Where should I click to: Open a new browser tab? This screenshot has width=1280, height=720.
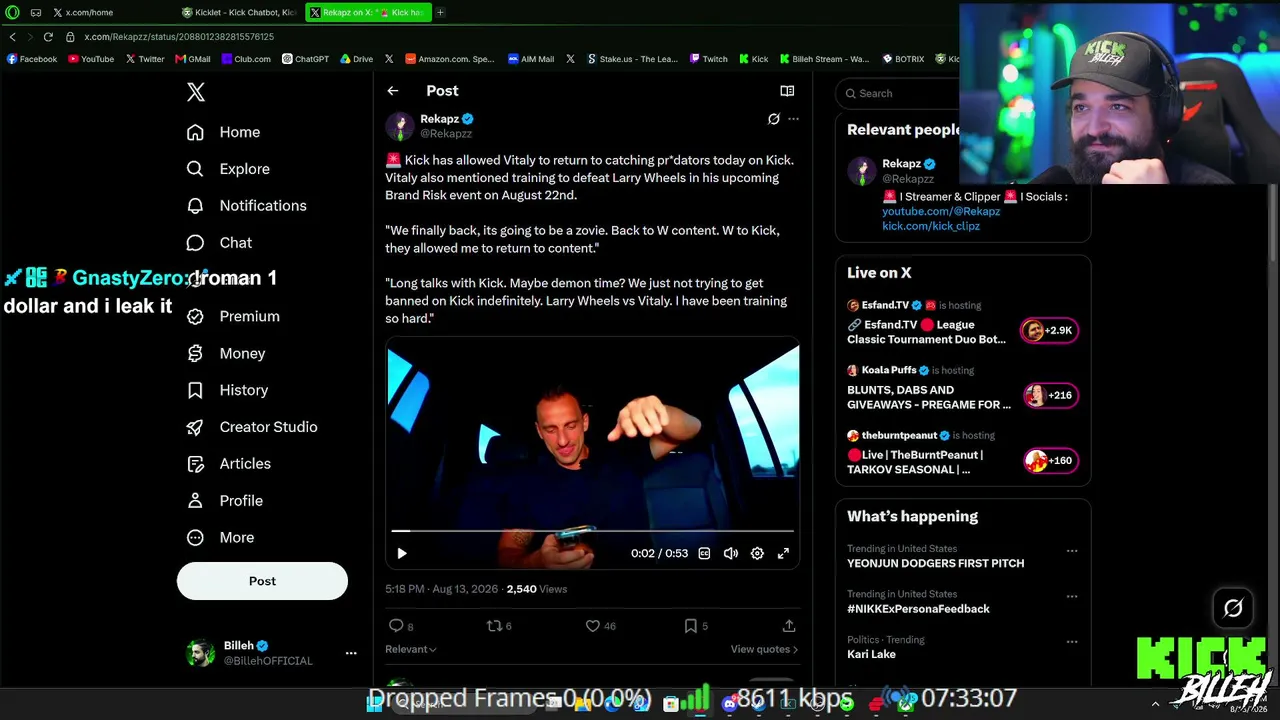click(440, 12)
